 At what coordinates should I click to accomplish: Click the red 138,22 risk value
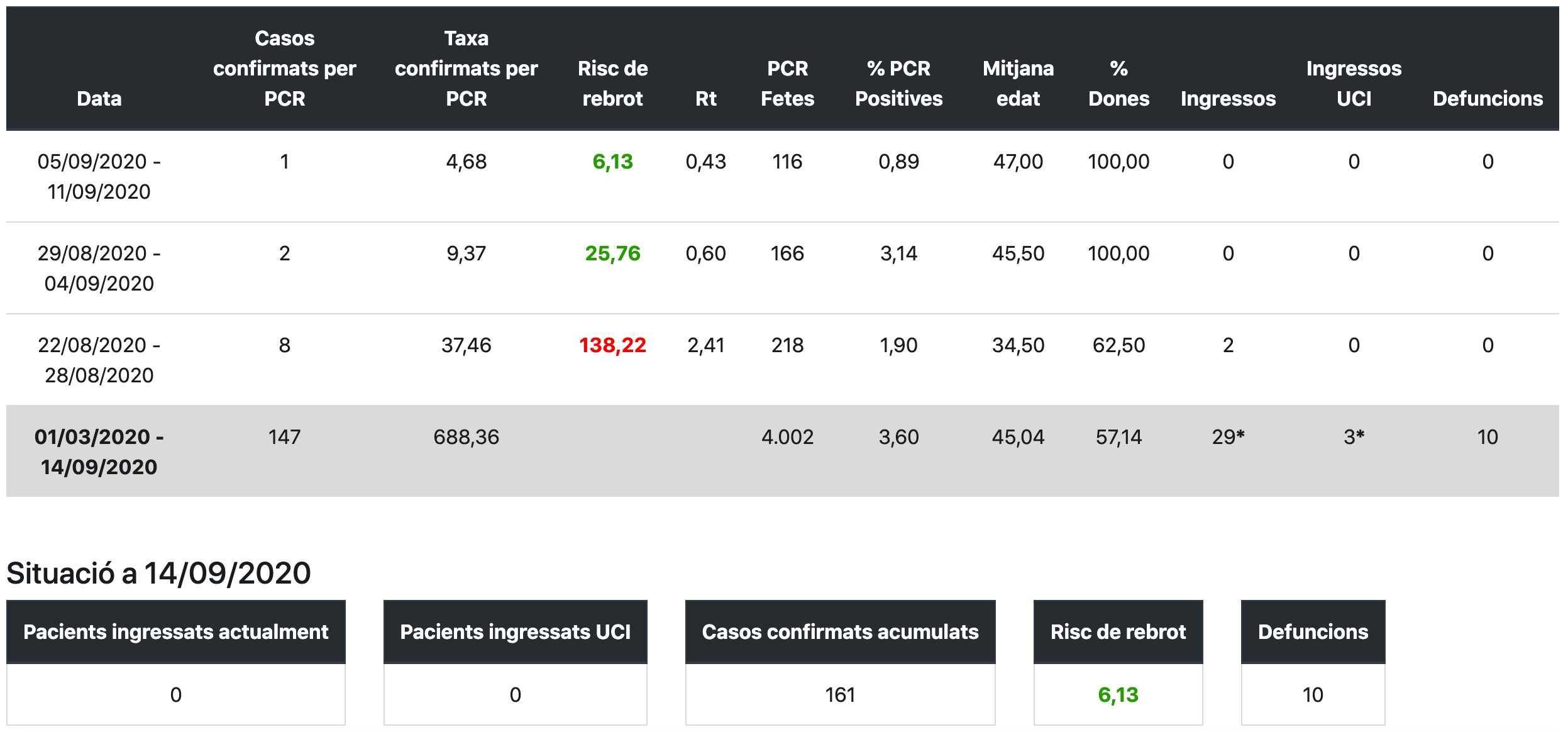pos(612,345)
